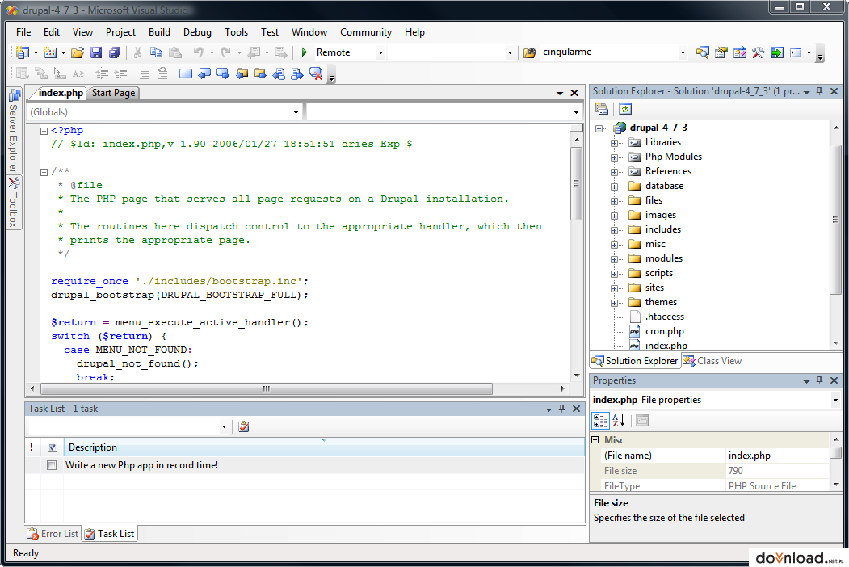Click the Open File folder icon
The image size is (849, 567).
pos(77,53)
